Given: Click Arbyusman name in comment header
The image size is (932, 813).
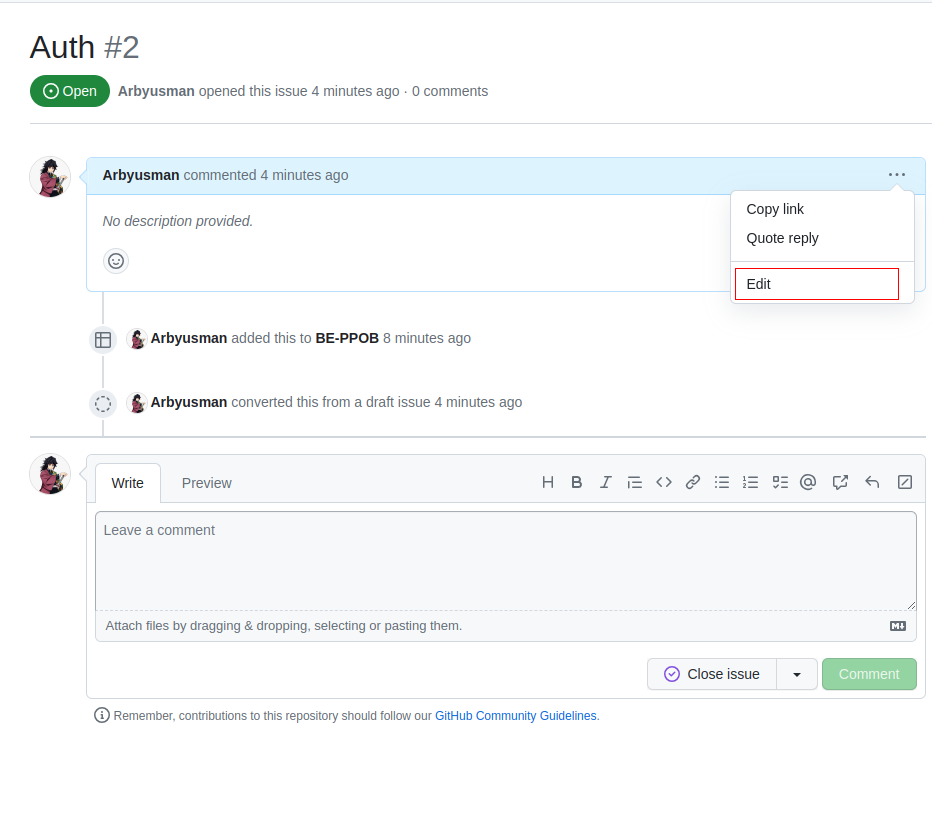Looking at the screenshot, I should 141,175.
